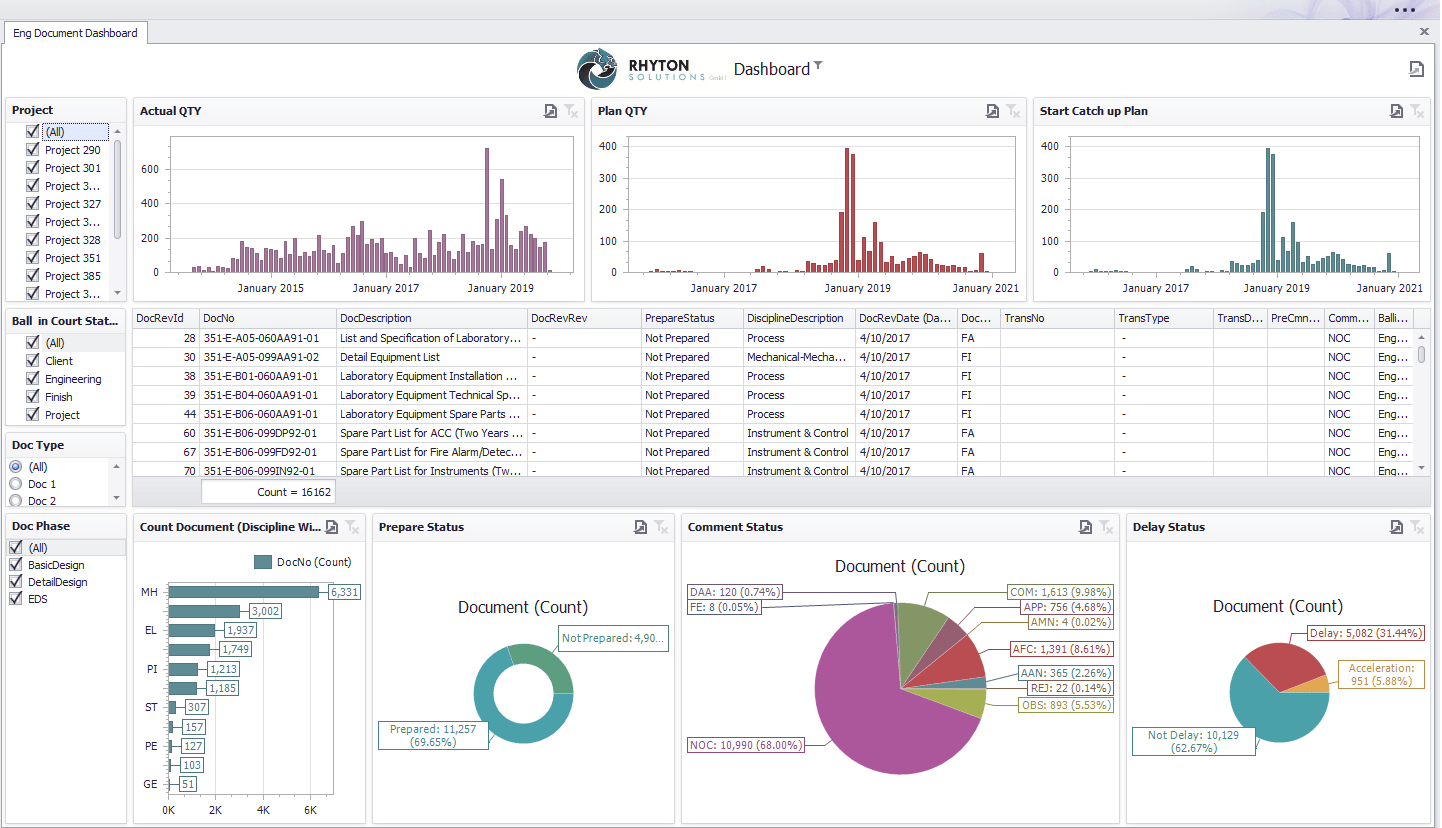This screenshot has height=828, width=1442.
Task: Export the Plan QTY chart
Action: [x=993, y=112]
